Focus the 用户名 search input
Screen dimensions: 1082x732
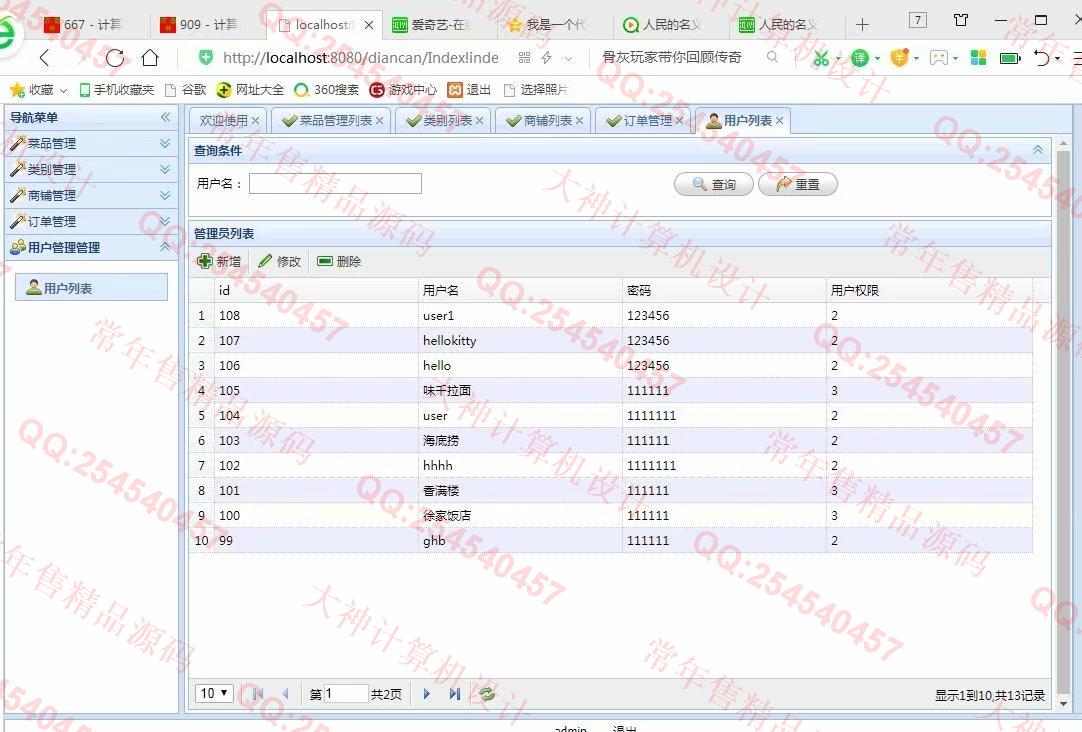pyautogui.click(x=335, y=184)
